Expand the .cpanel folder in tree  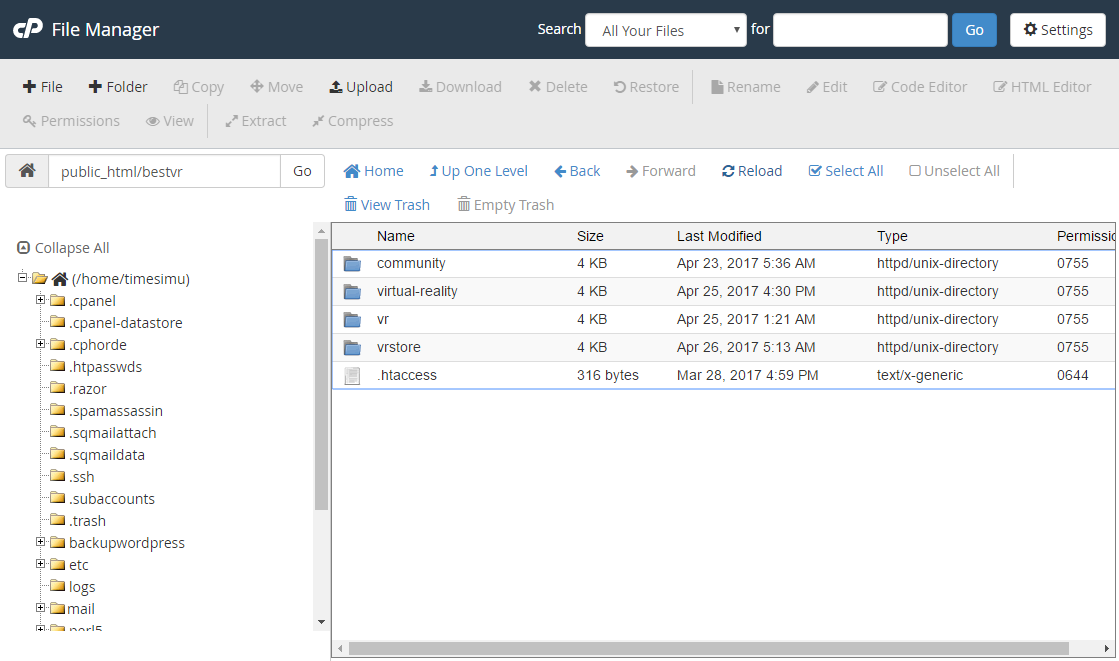pyautogui.click(x=41, y=301)
